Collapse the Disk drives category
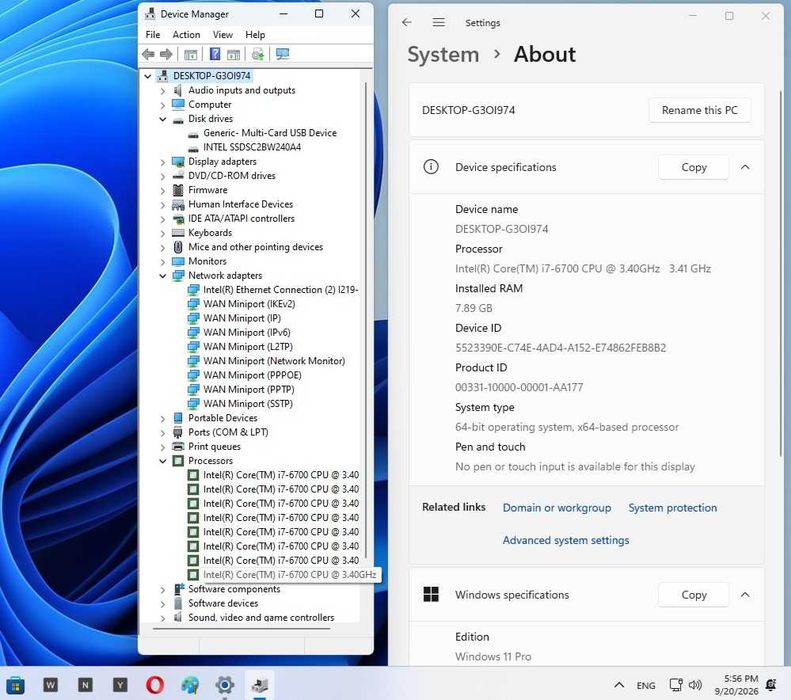 [x=162, y=119]
